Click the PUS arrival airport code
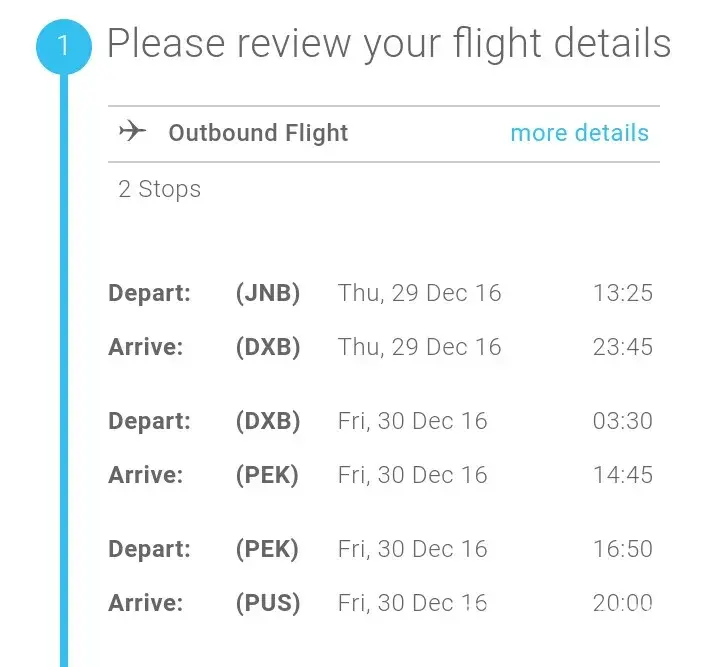The width and height of the screenshot is (720, 667). point(268,603)
